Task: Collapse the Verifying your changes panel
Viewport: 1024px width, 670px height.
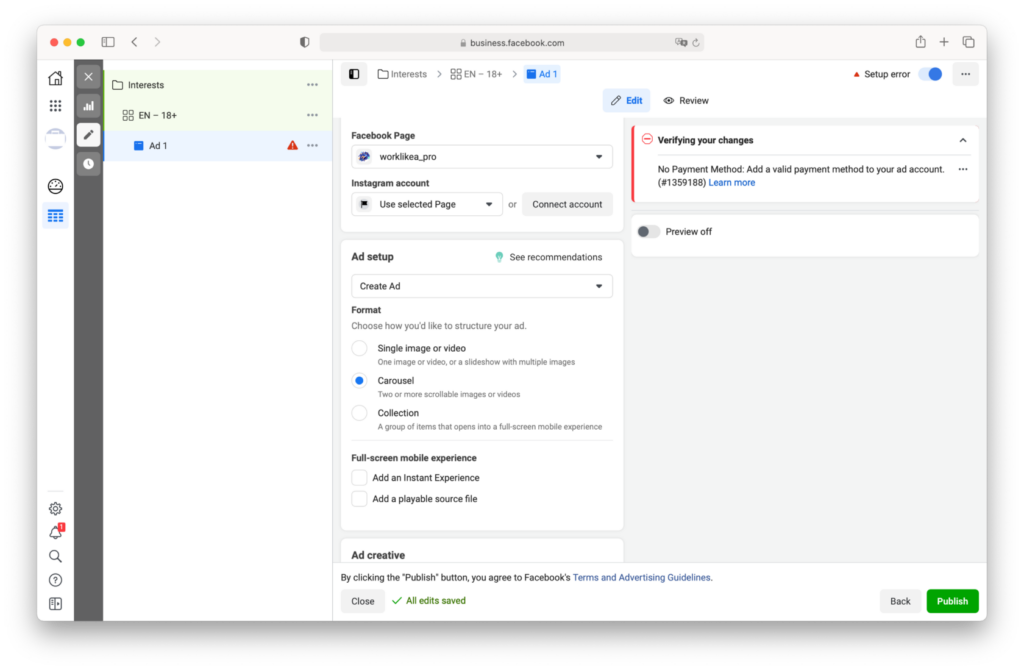Action: click(962, 141)
